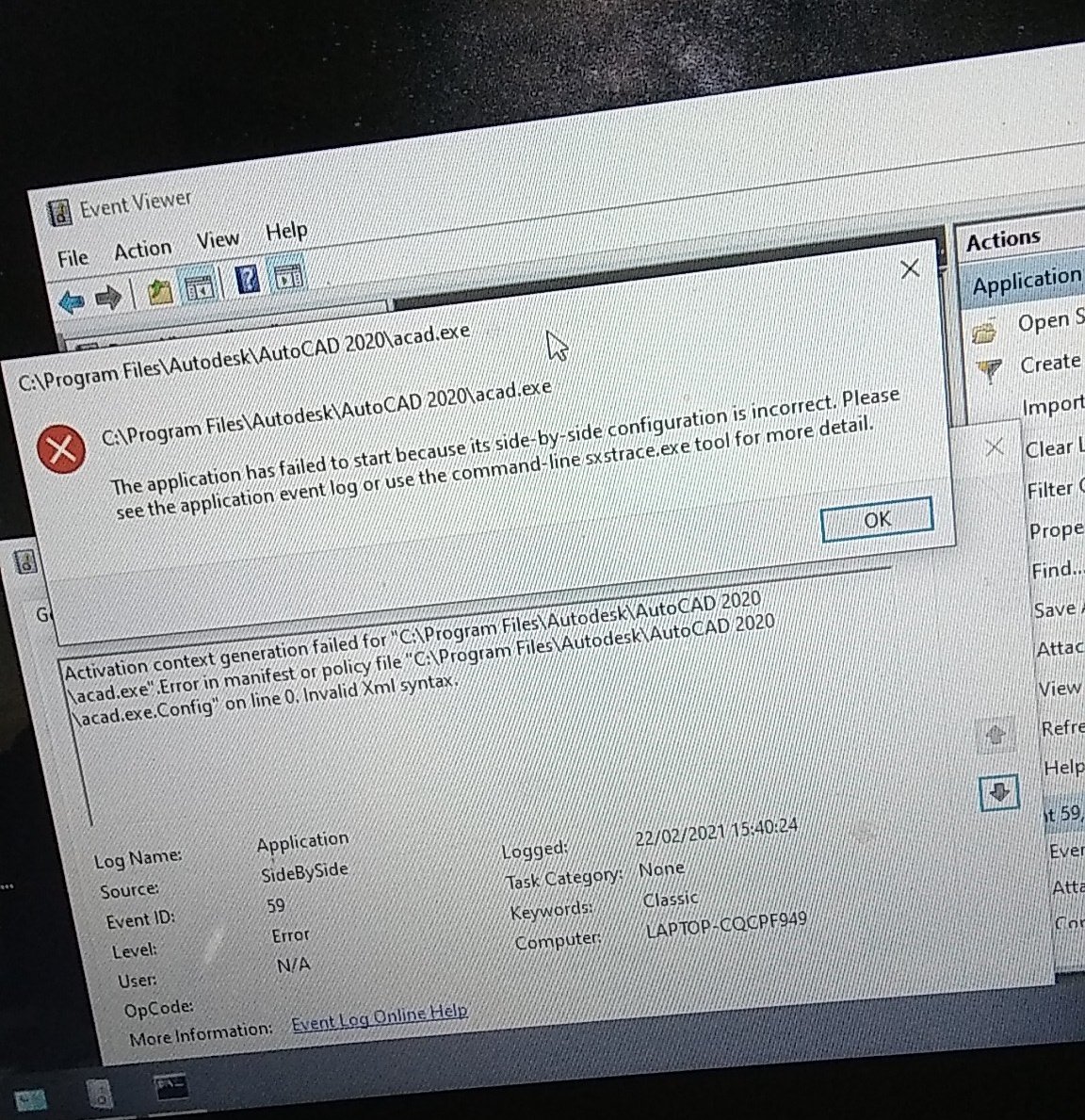Click the Forward arrow in Event Viewer toolbar

[x=108, y=298]
